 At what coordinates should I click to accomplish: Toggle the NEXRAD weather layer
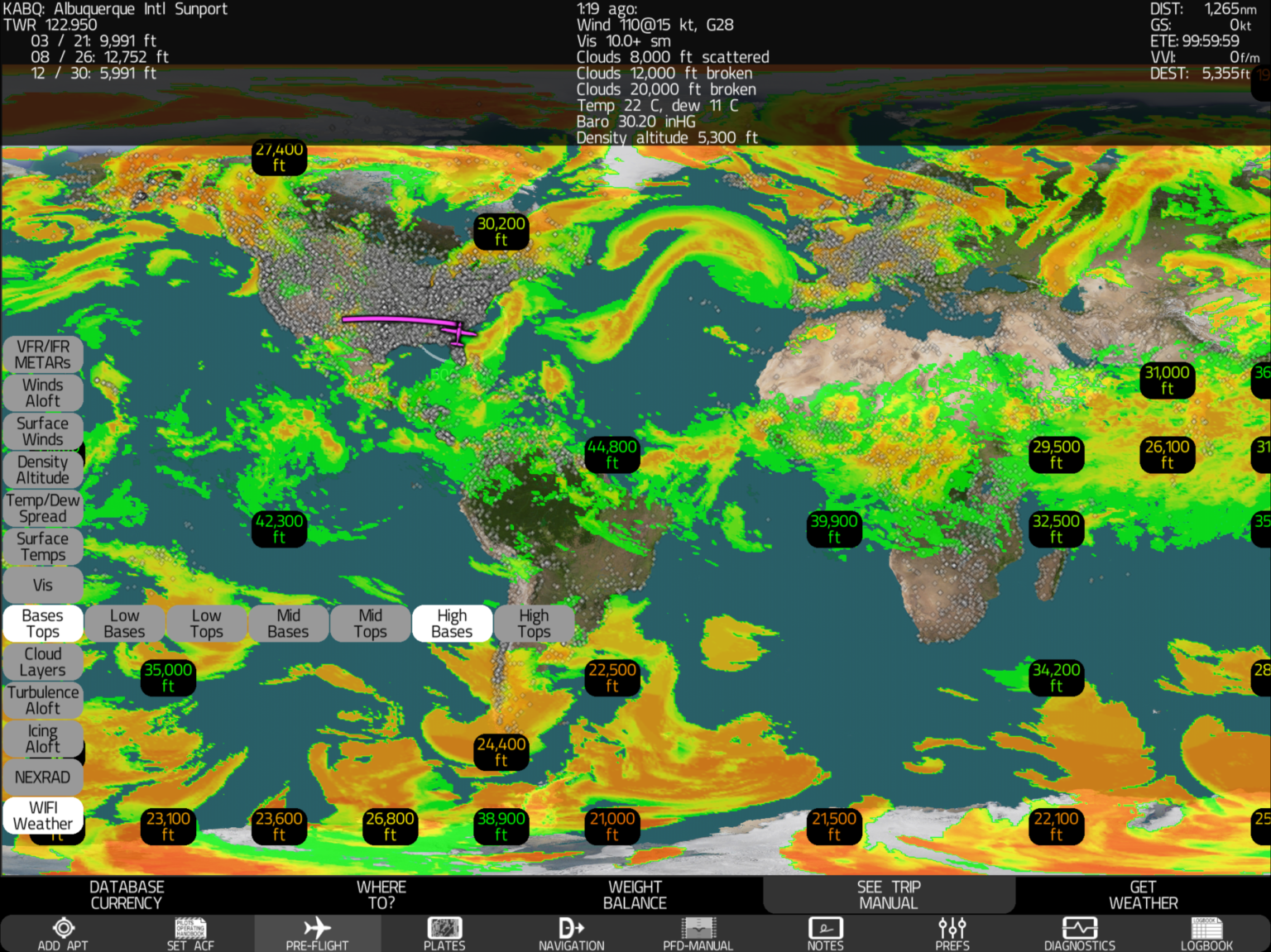click(43, 777)
